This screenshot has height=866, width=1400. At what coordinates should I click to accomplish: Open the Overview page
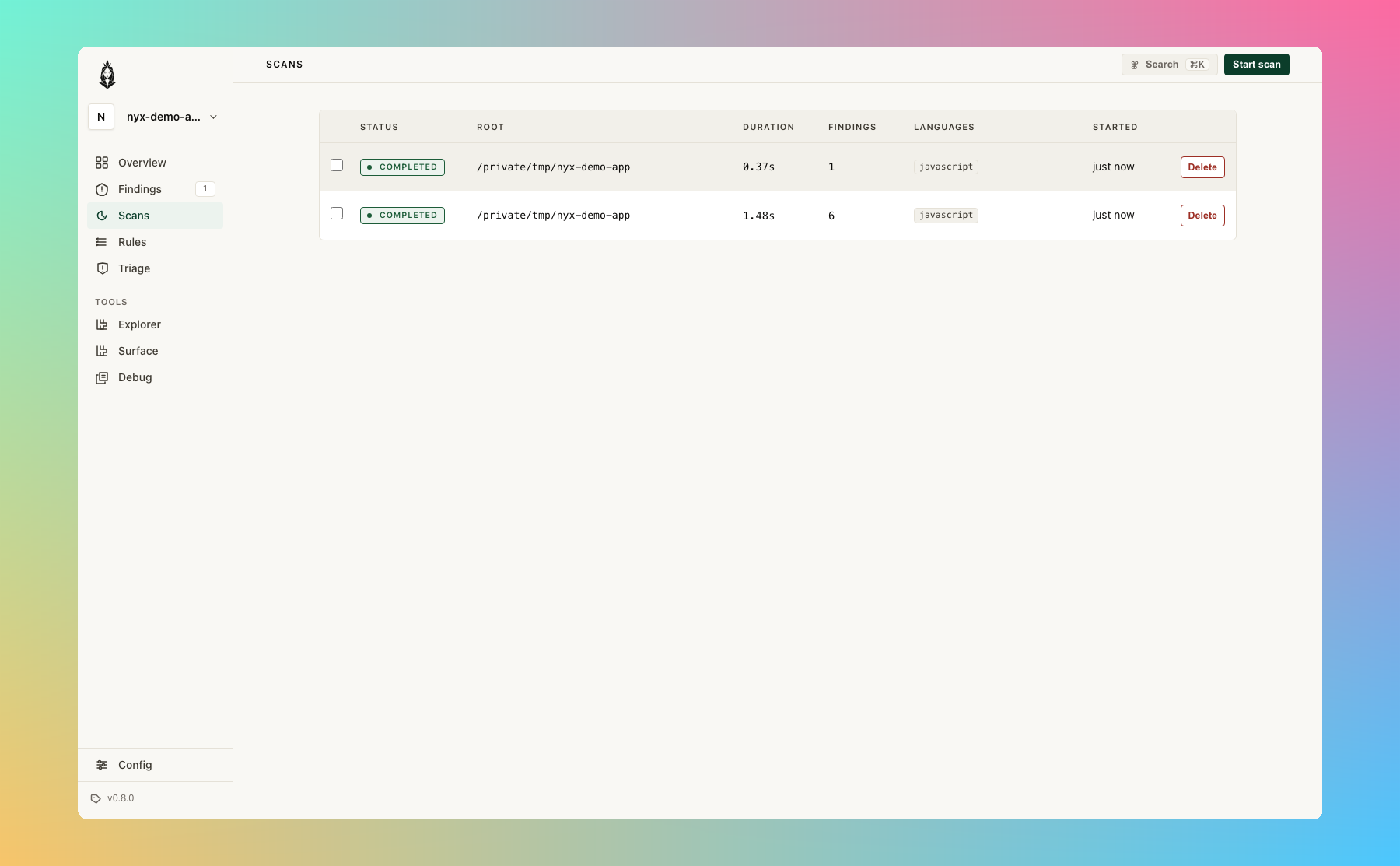pyautogui.click(x=155, y=163)
